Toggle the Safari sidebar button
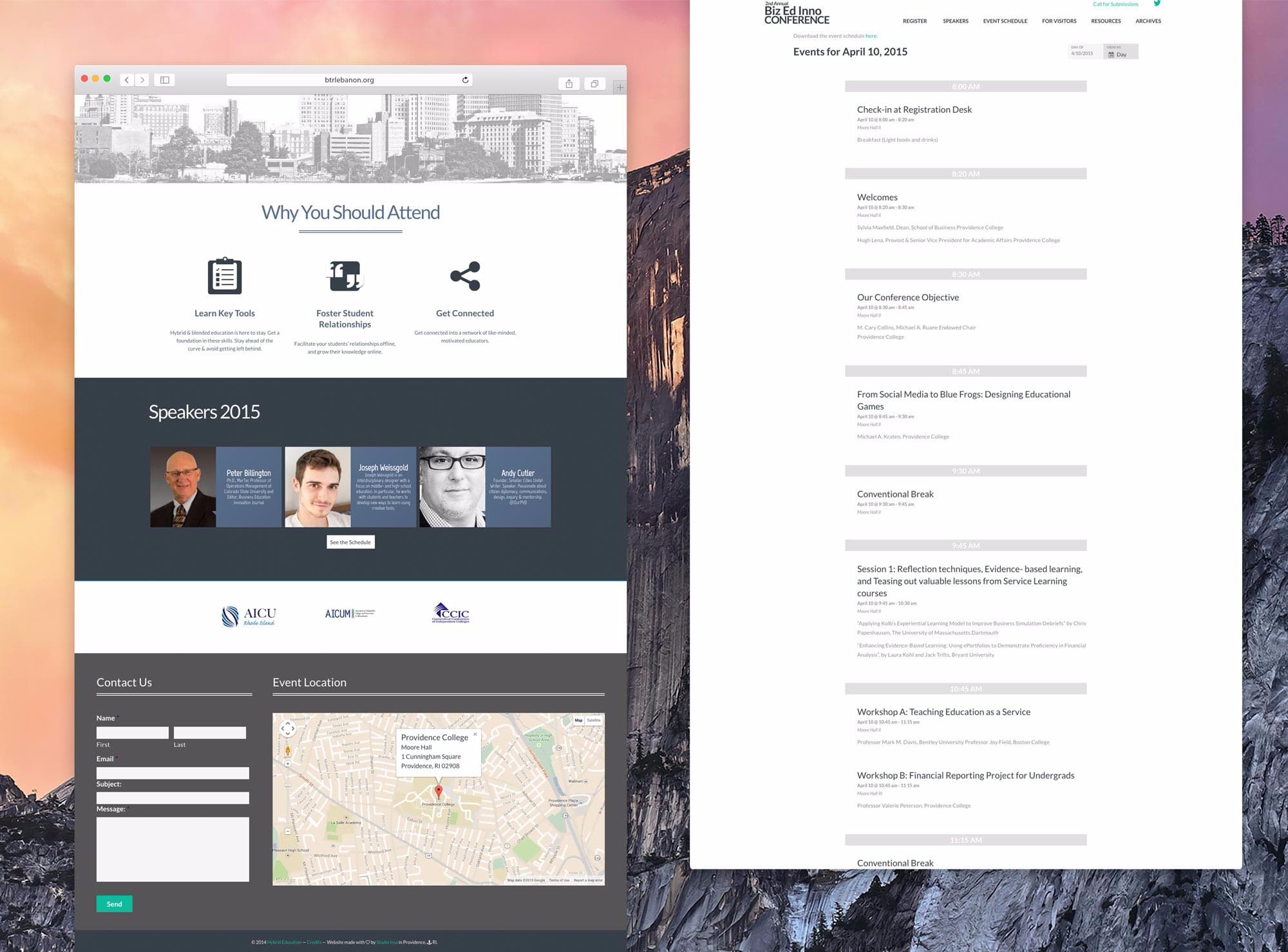Screen dimensions: 1288x952 click(165, 80)
